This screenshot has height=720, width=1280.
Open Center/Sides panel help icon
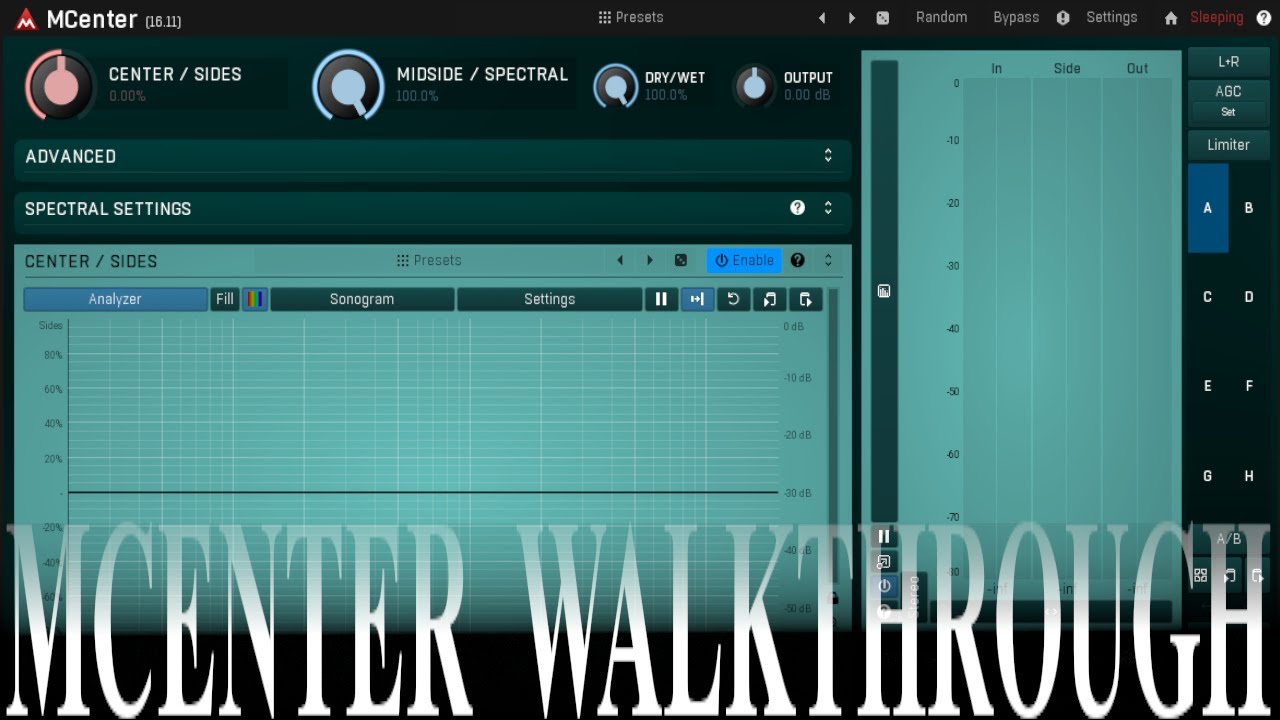tap(797, 260)
